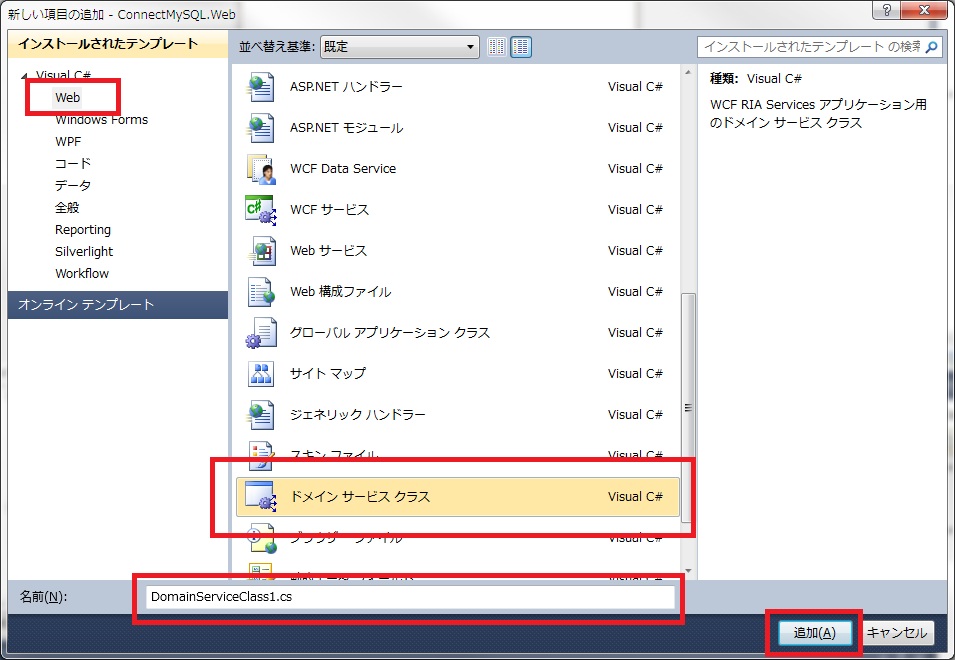Select the Silverlight category

(84, 251)
